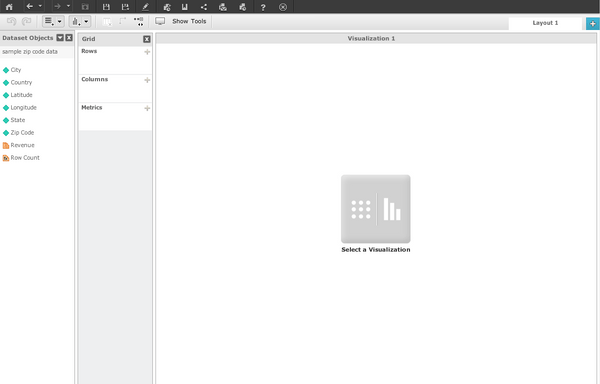Click the export-with-clock icon next to the pencil
Viewport: 600px width, 384px height.
pyautogui.click(x=167, y=7)
